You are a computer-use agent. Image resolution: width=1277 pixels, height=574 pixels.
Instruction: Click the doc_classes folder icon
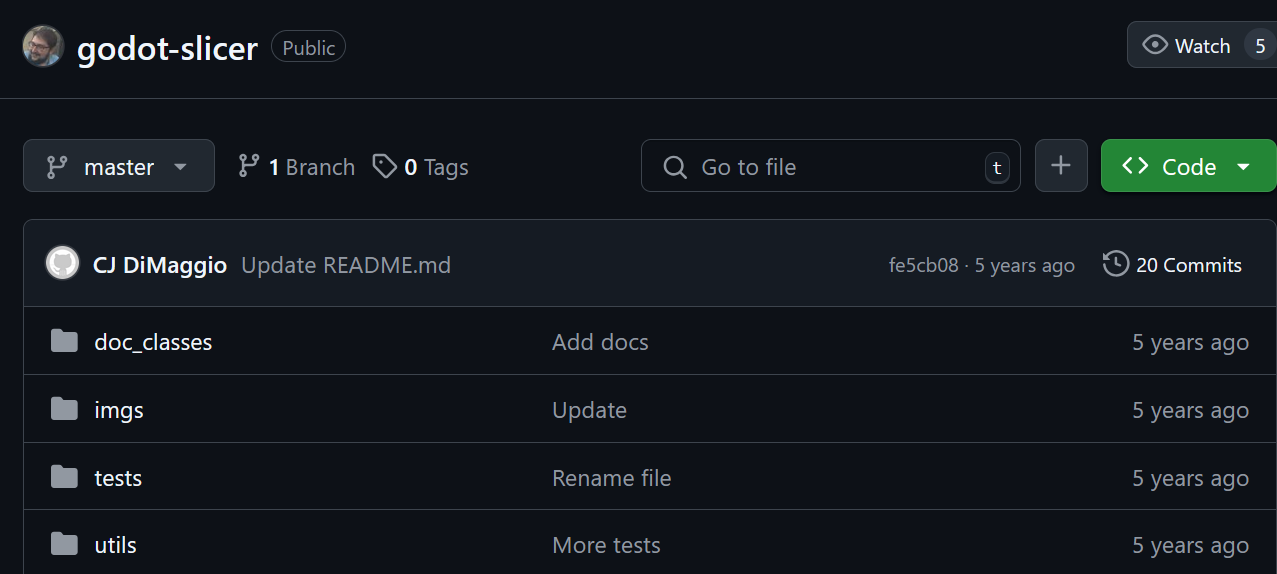(64, 342)
